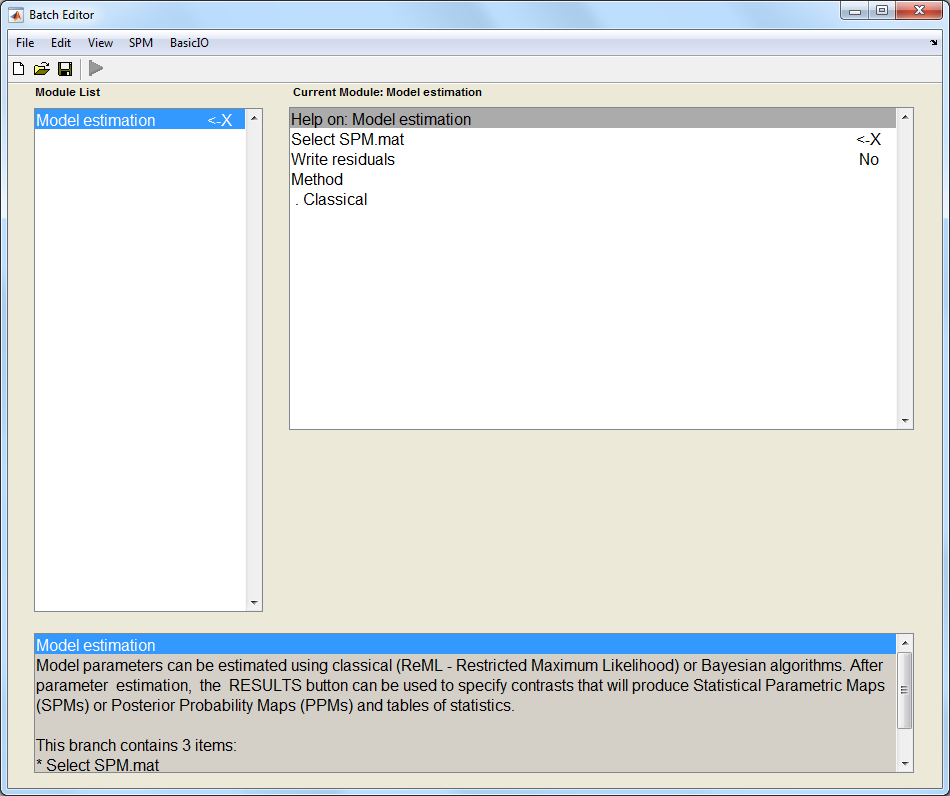Click the New Batch icon
The image size is (950, 796).
click(x=18, y=69)
